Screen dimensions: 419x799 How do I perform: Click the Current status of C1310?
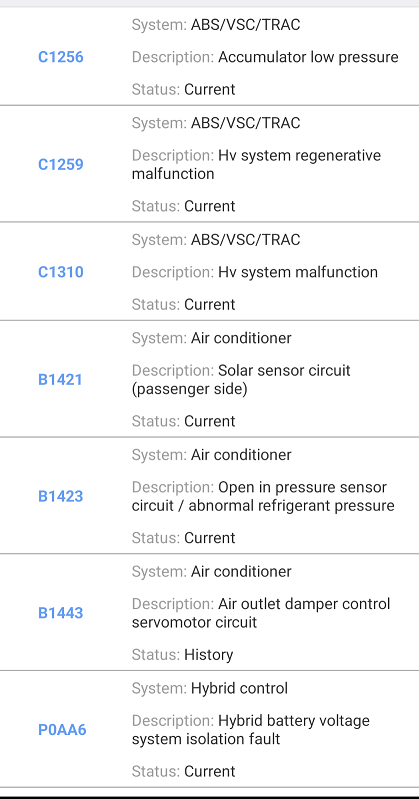click(x=210, y=305)
